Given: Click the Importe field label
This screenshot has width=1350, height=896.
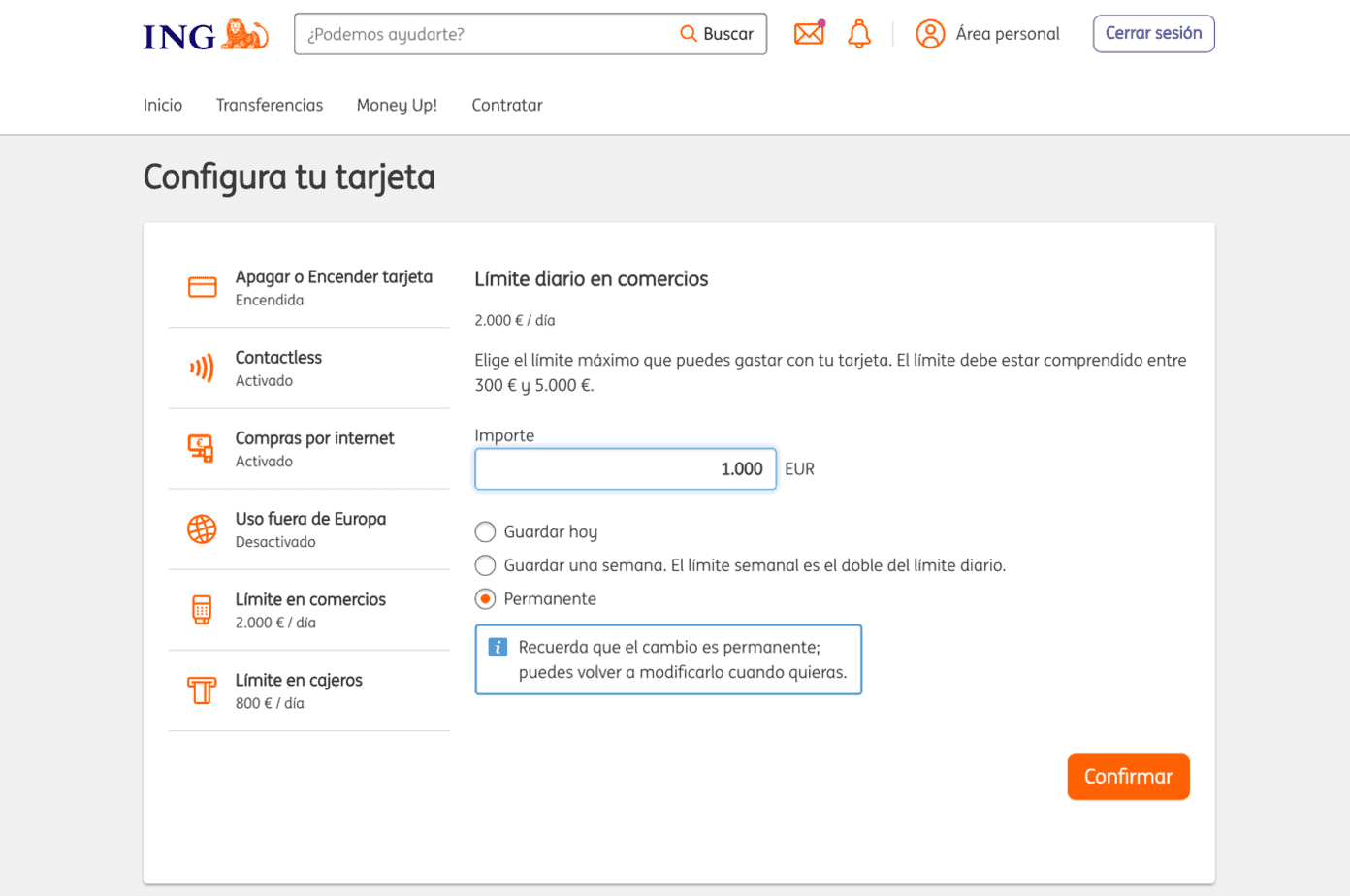Looking at the screenshot, I should pos(504,435).
